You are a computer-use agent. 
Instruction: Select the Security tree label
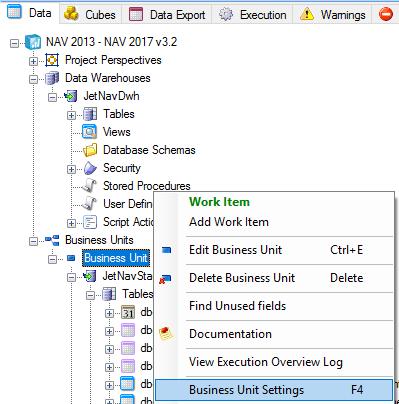[122, 168]
